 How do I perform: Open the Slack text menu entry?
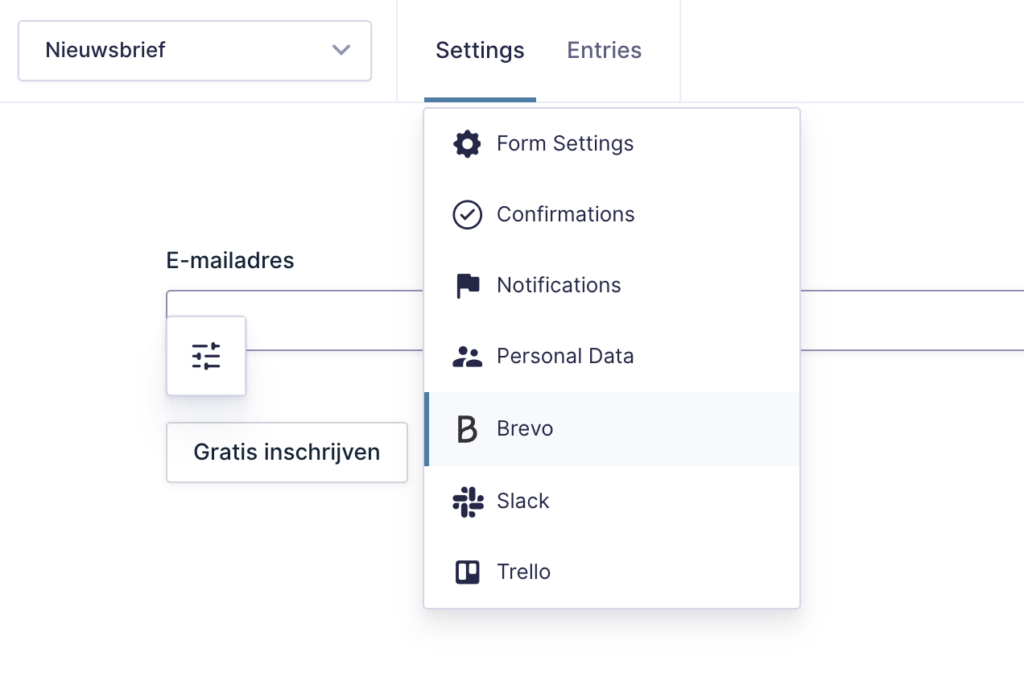pyautogui.click(x=523, y=501)
